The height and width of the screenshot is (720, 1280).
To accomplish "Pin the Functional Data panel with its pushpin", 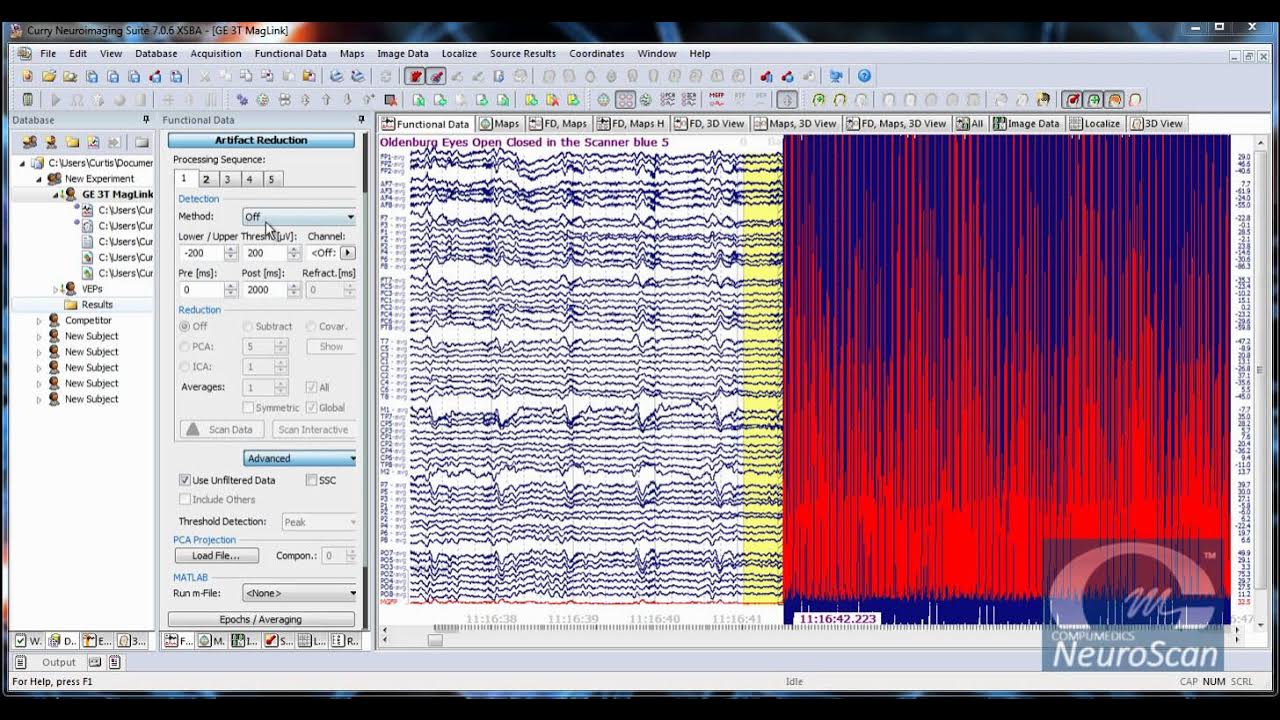I will 361,120.
